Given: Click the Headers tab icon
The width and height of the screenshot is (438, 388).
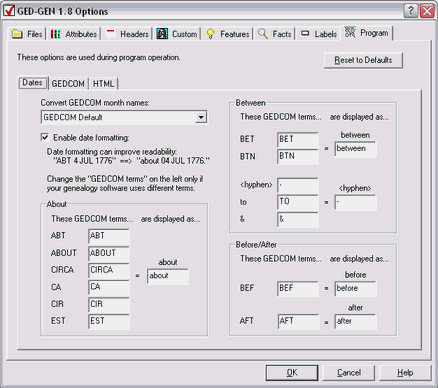Looking at the screenshot, I should click(x=110, y=34).
